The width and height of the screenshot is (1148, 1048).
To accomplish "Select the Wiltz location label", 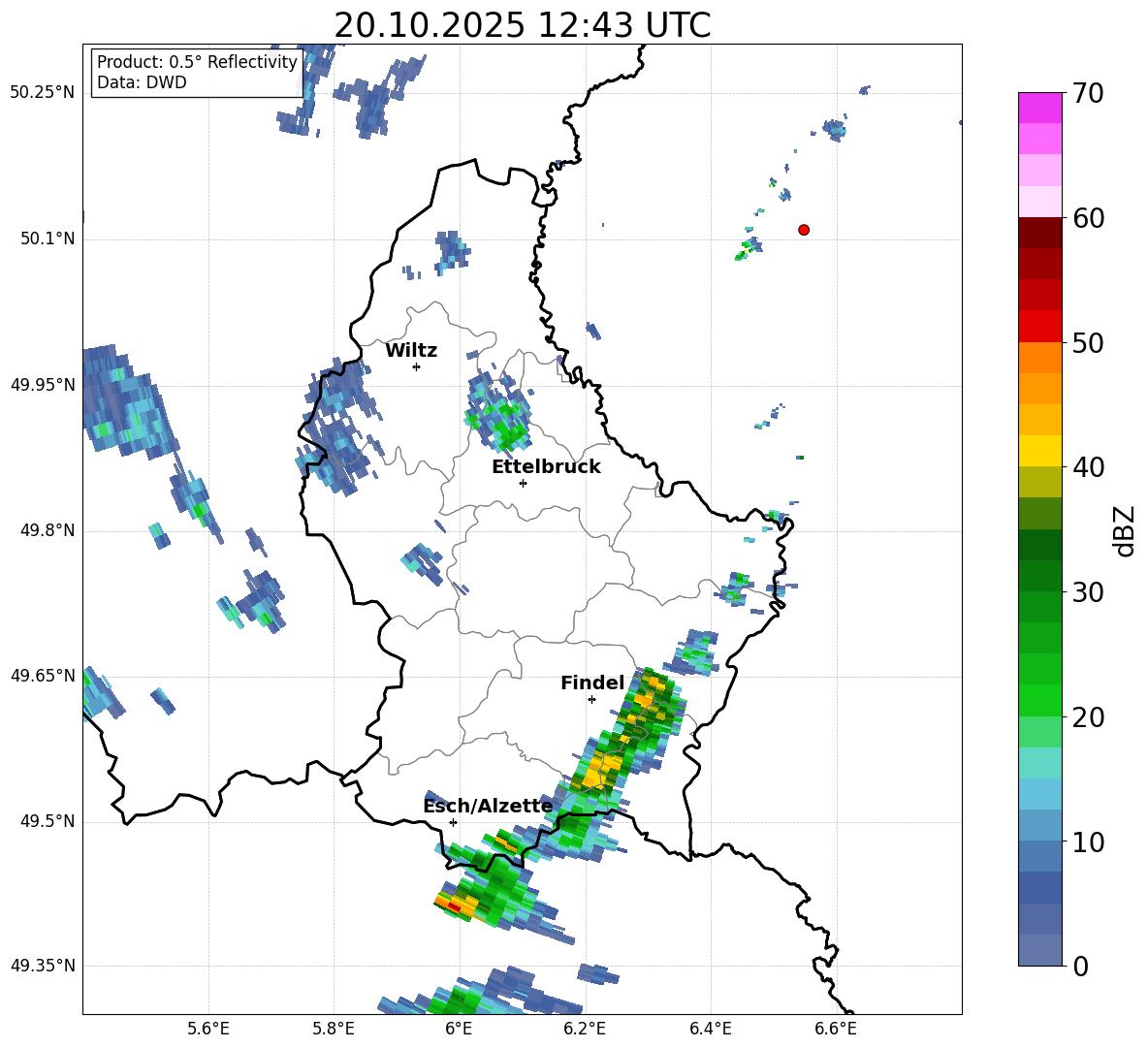I will 411,351.
